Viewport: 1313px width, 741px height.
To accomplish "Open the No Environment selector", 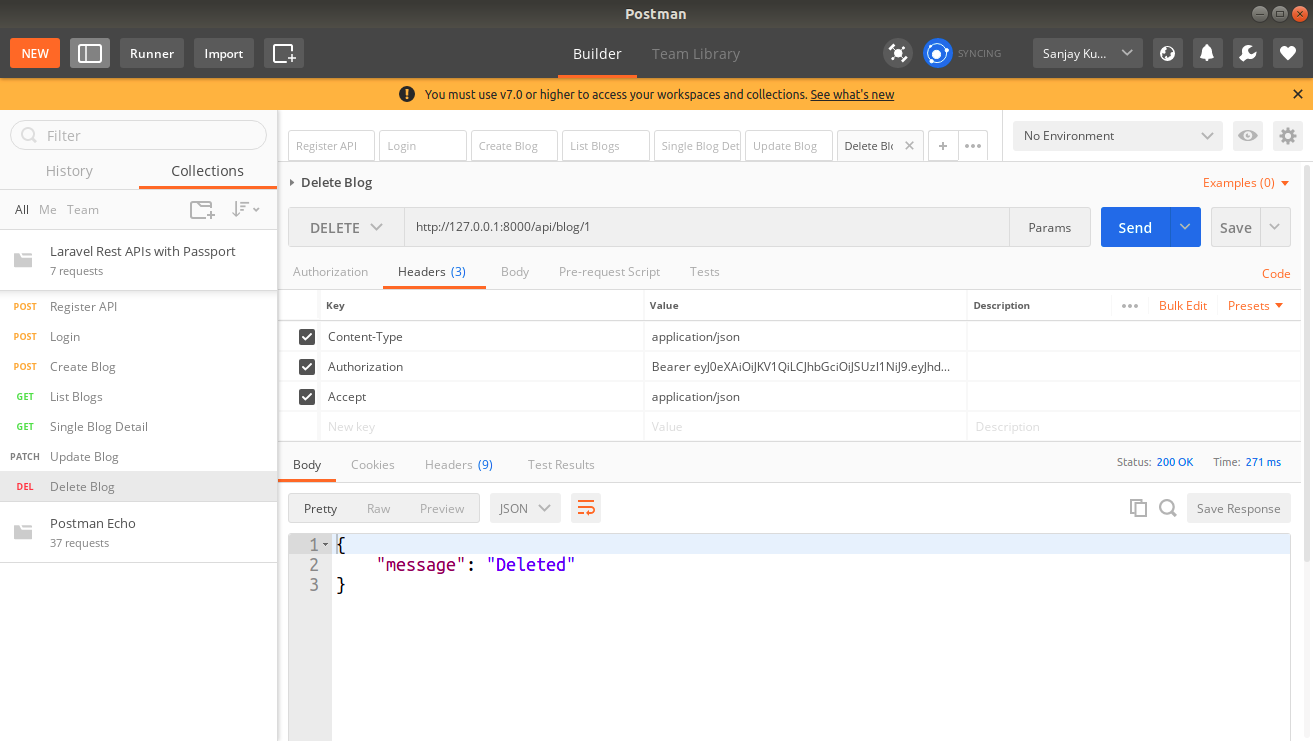I will [1117, 136].
